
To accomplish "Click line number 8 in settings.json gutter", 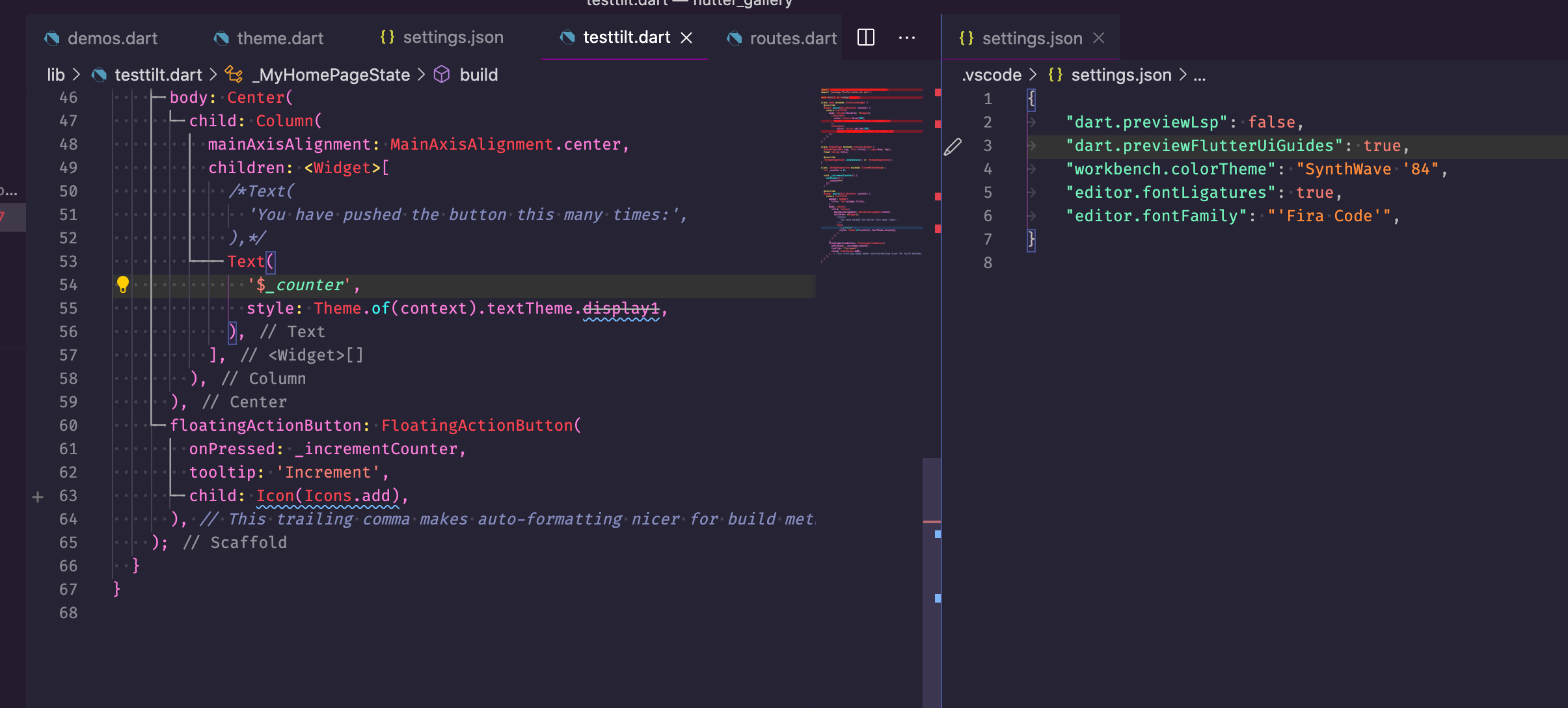I will [988, 263].
